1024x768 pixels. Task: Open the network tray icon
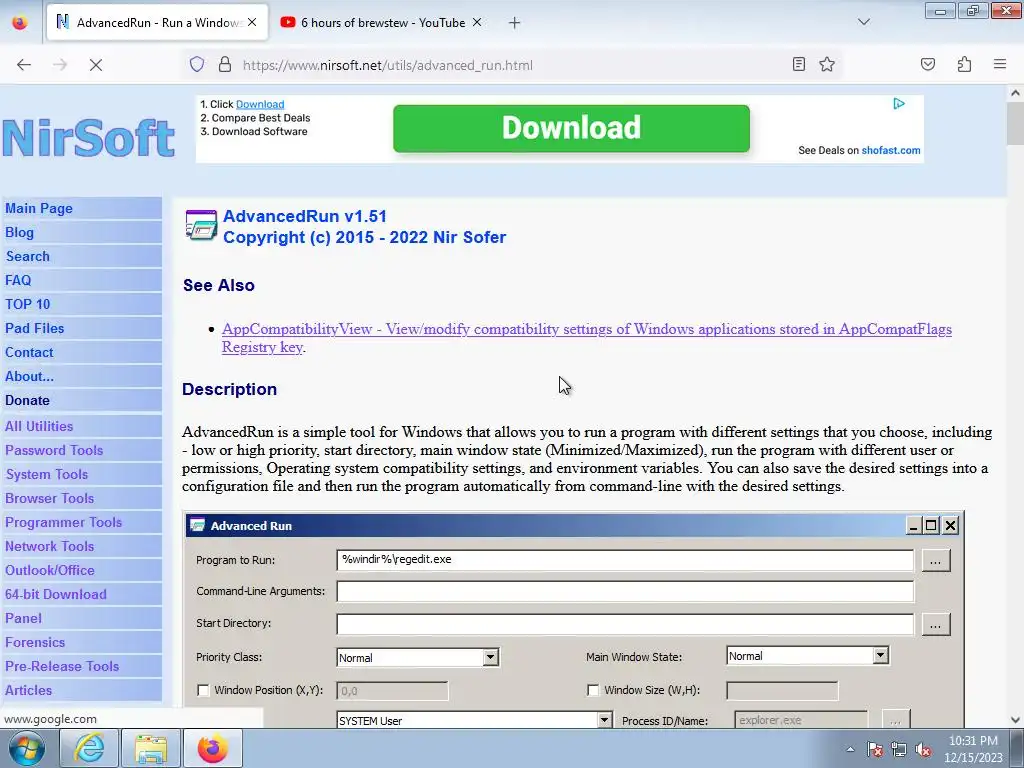pos(899,749)
